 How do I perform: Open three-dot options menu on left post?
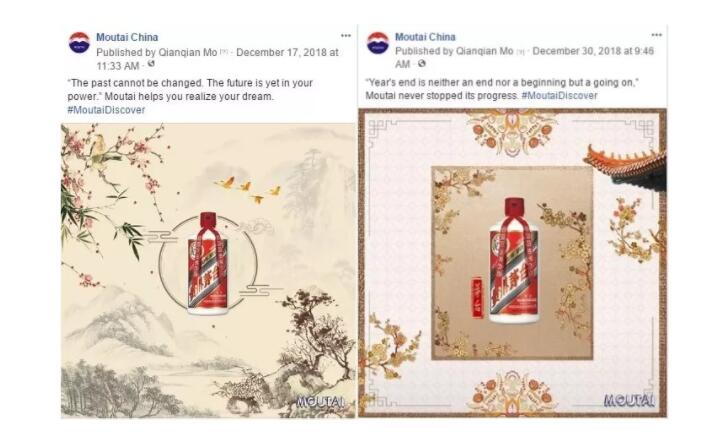tap(345, 35)
